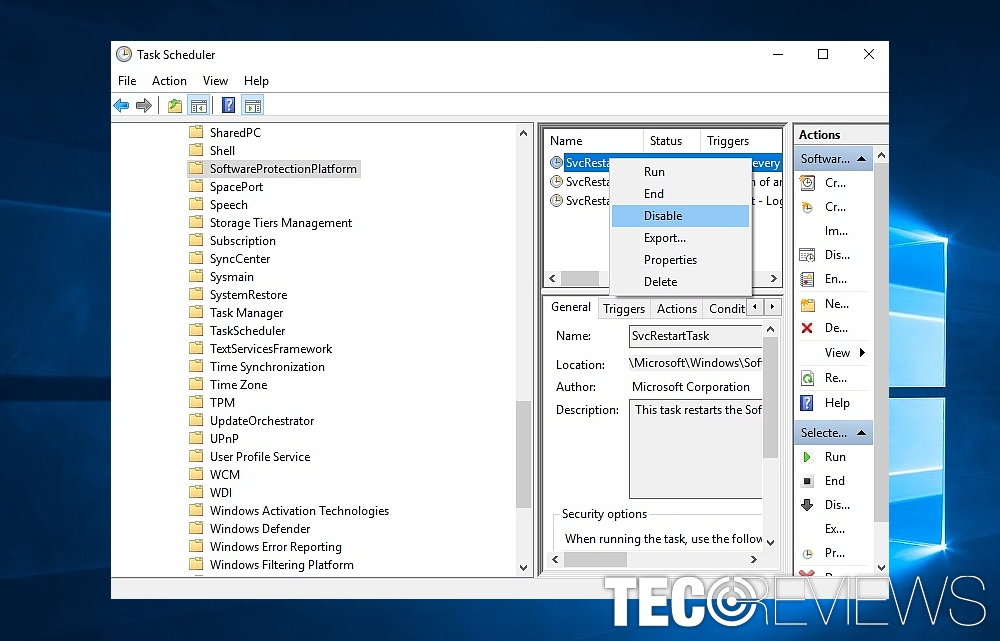Viewport: 1000px width, 641px height.
Task: Switch to the Conditions tab
Action: (726, 309)
